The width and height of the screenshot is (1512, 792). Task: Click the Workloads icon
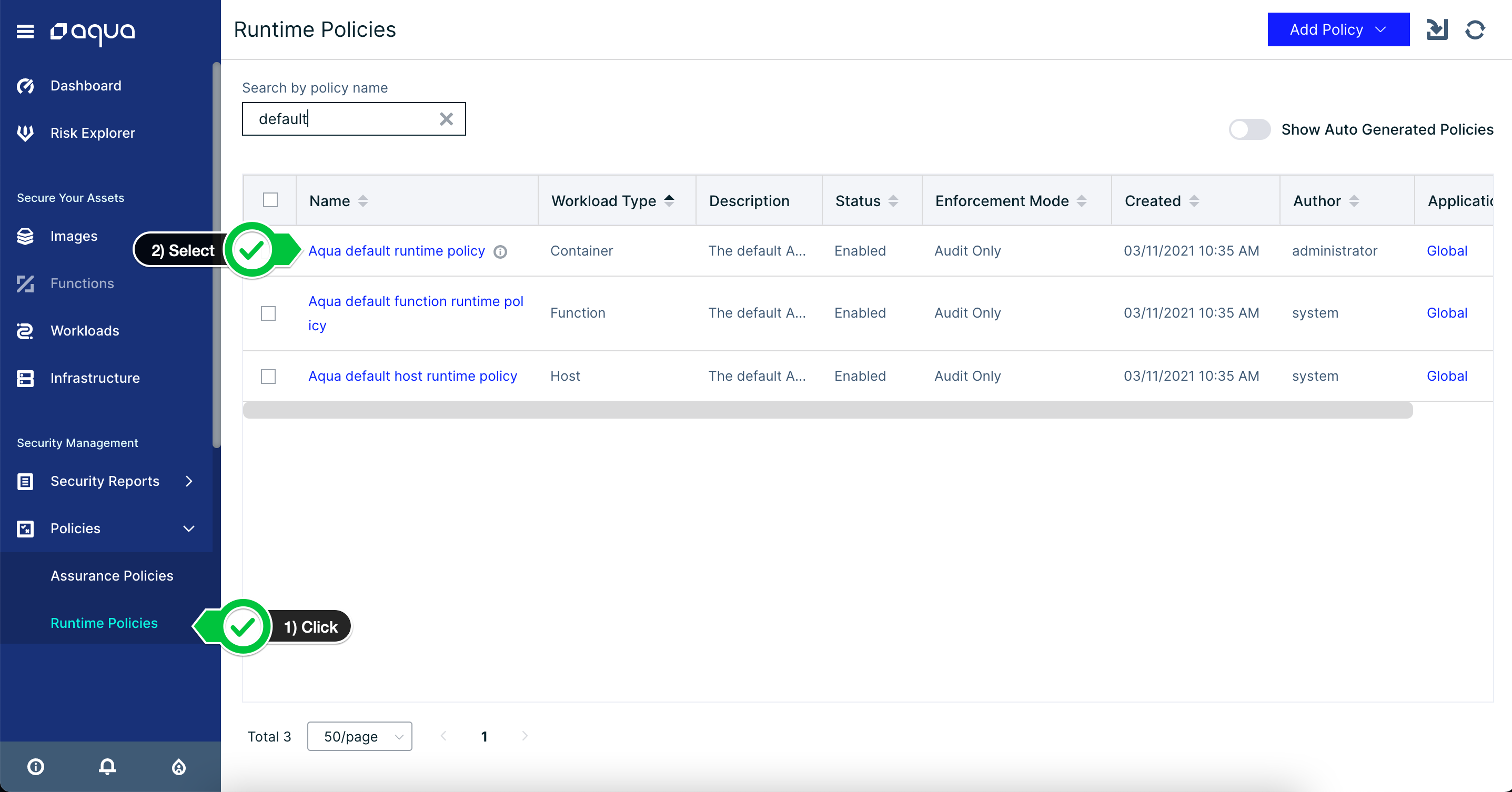[25, 331]
